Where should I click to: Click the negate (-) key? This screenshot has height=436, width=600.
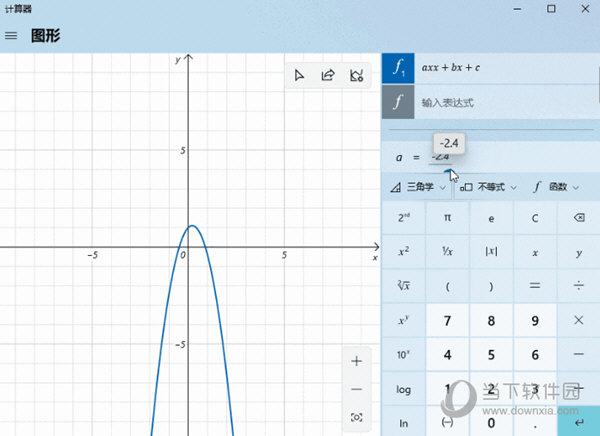click(447, 423)
